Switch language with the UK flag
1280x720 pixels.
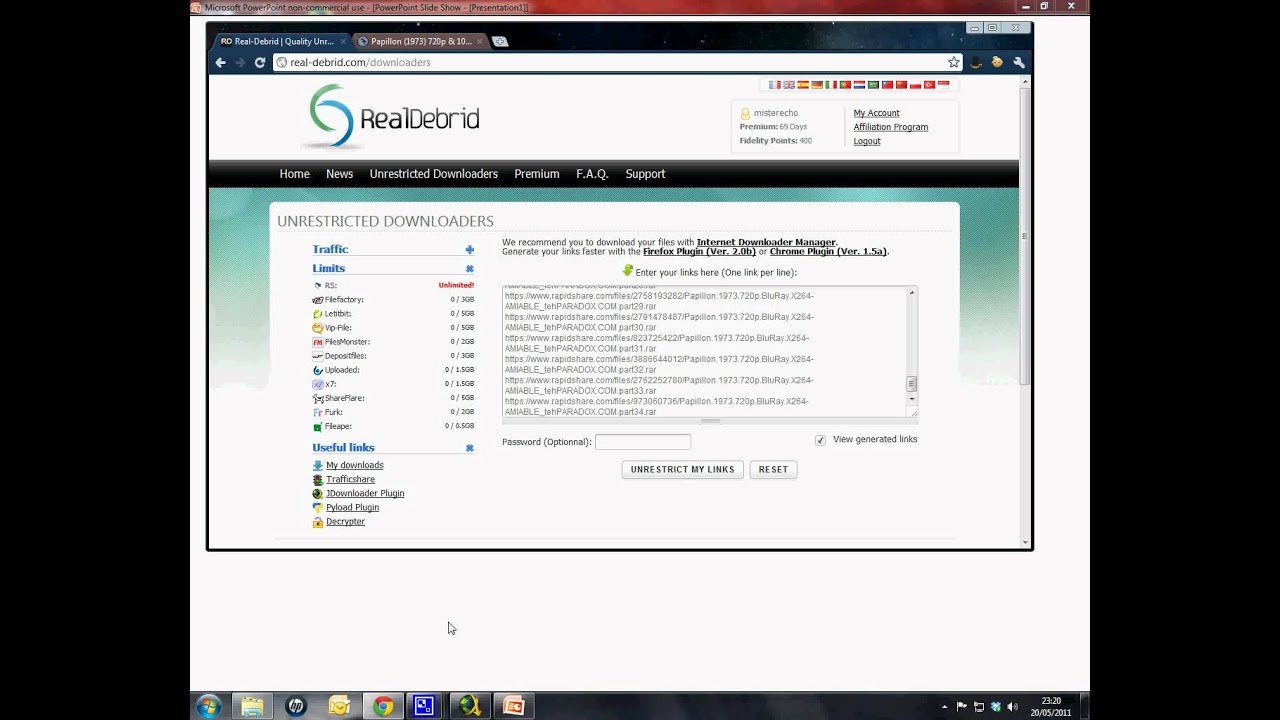point(788,85)
